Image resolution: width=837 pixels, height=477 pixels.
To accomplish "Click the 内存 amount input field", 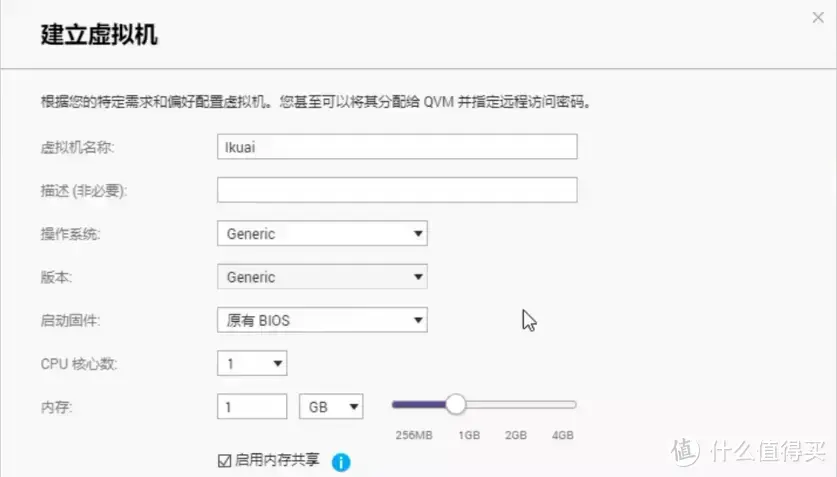I will 252,407.
